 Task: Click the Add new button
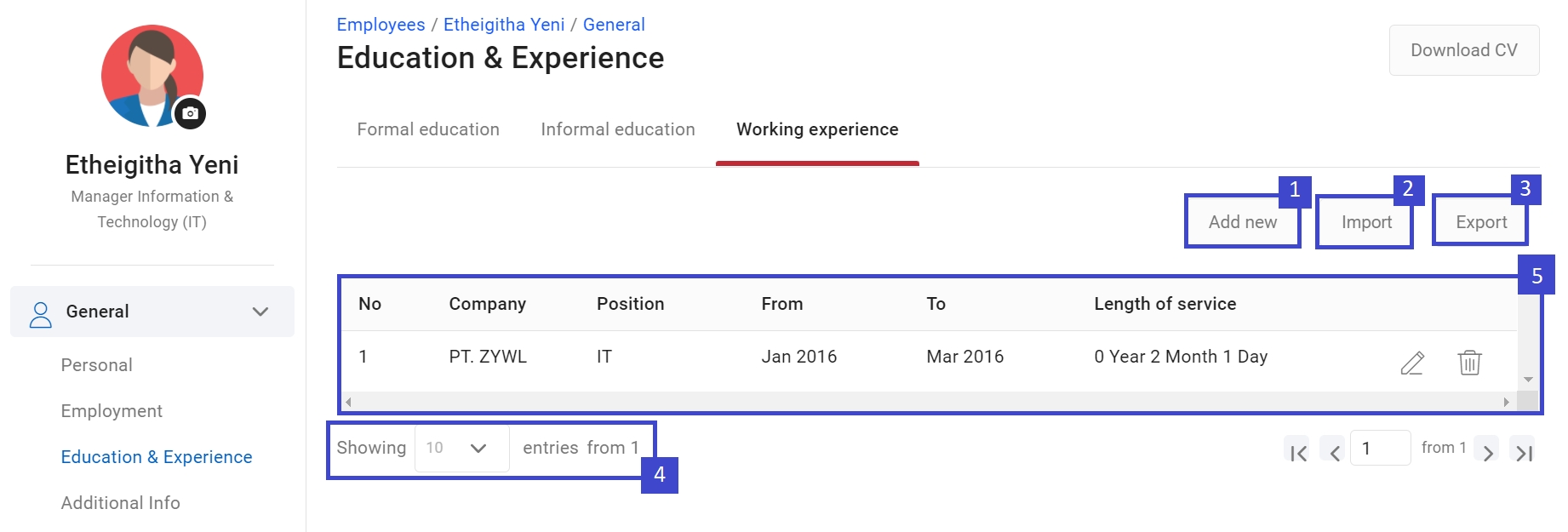point(1243,222)
